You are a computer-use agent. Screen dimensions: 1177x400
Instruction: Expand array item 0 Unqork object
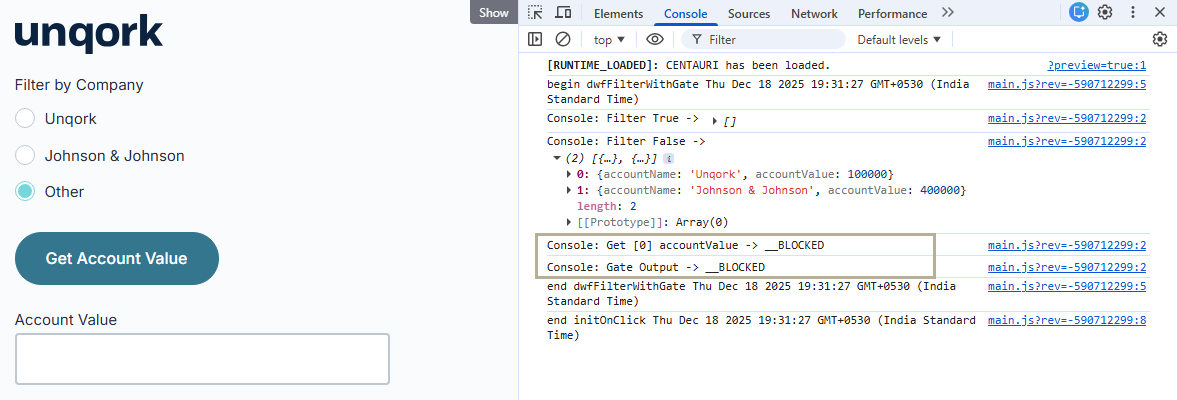(x=569, y=174)
